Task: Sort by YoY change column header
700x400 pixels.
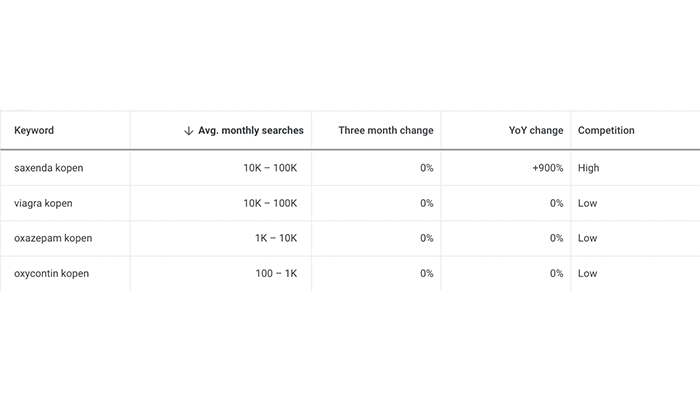Action: (x=536, y=131)
